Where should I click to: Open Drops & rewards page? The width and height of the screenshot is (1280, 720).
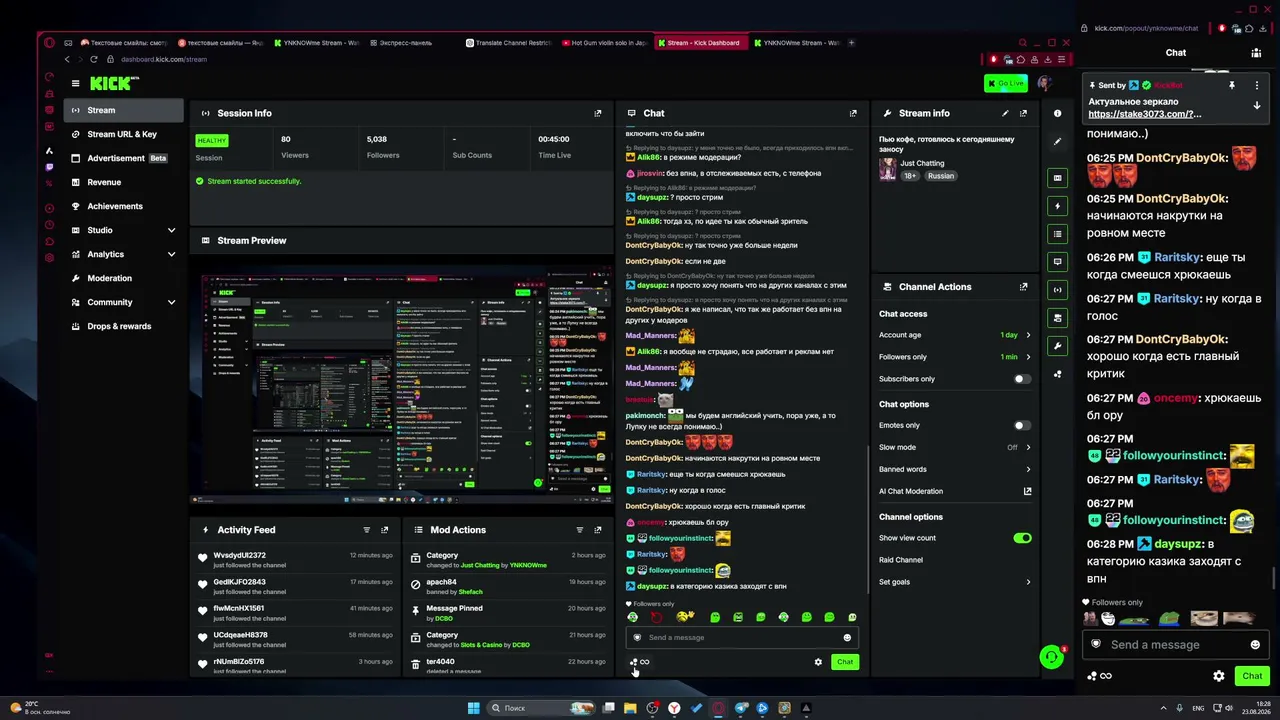point(124,326)
